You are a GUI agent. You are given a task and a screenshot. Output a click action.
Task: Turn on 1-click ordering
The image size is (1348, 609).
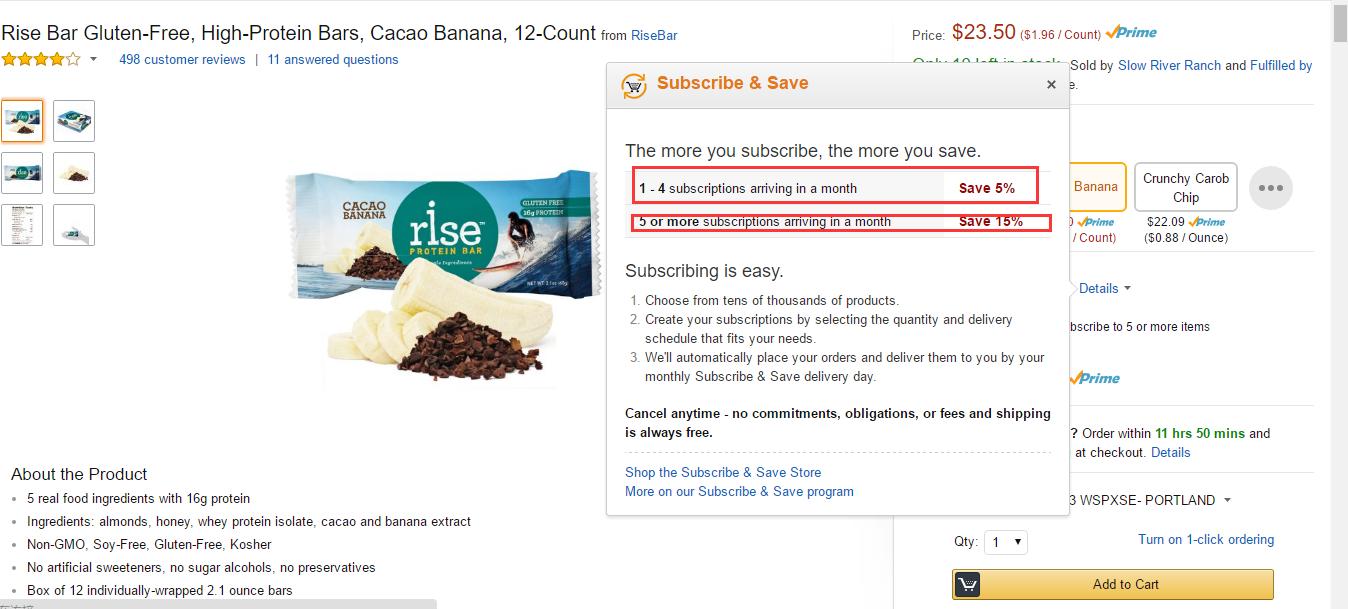(1205, 539)
